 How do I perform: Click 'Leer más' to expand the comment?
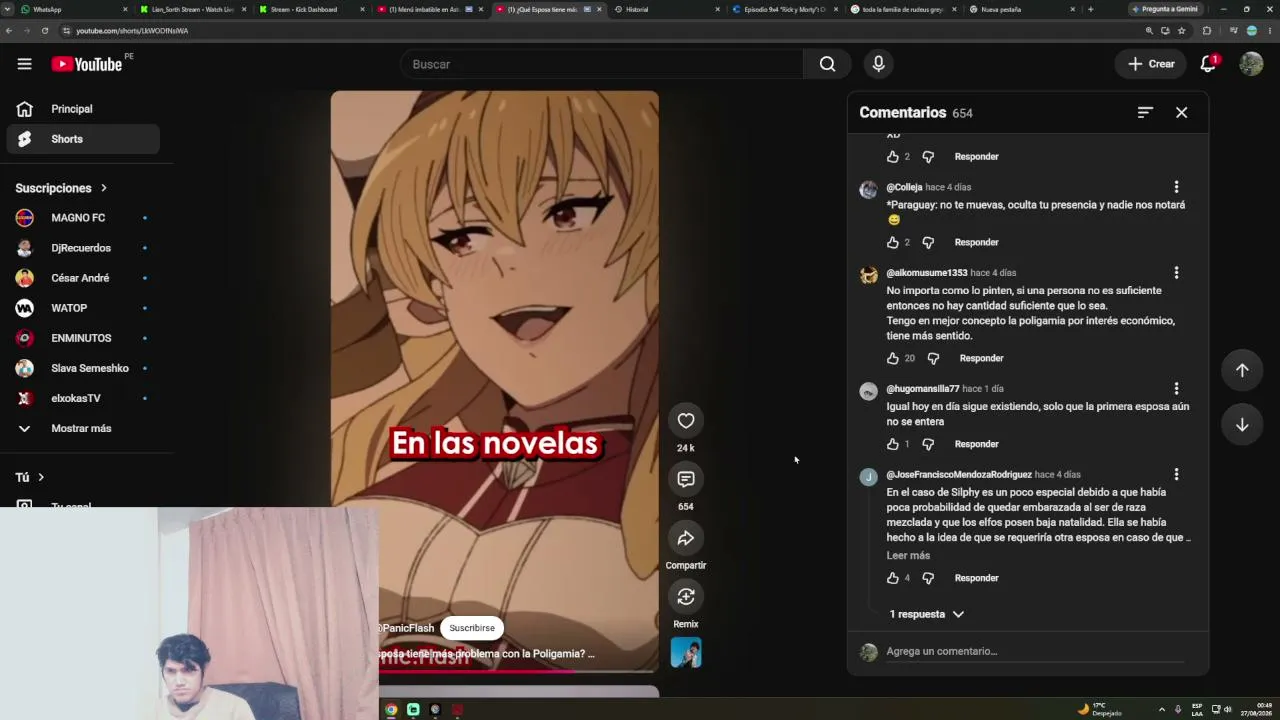908,555
